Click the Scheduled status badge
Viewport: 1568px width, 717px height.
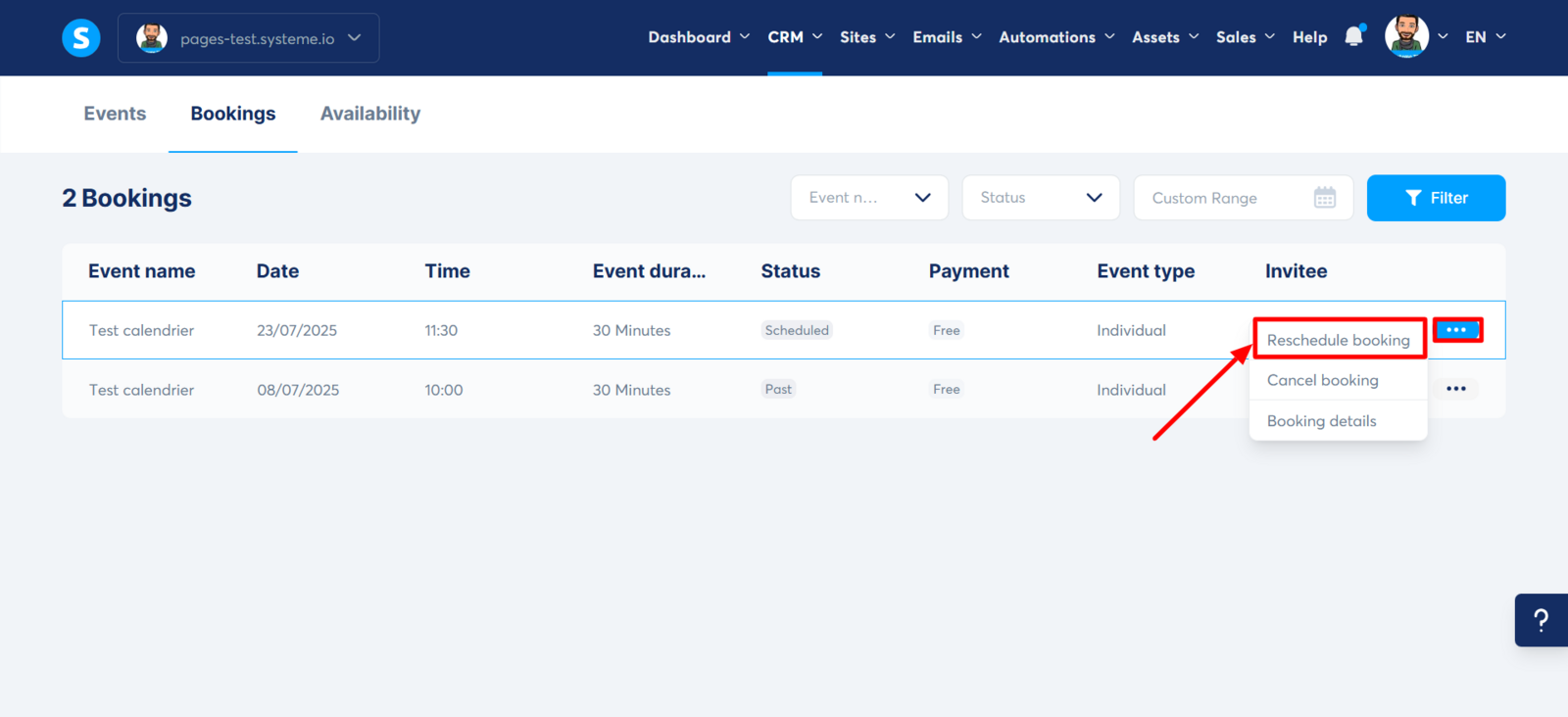[x=797, y=330]
